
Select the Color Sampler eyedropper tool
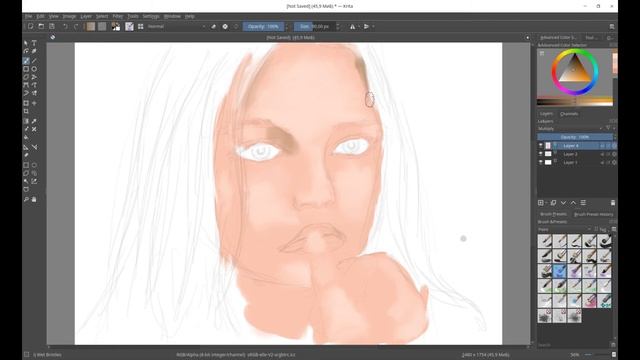point(34,121)
